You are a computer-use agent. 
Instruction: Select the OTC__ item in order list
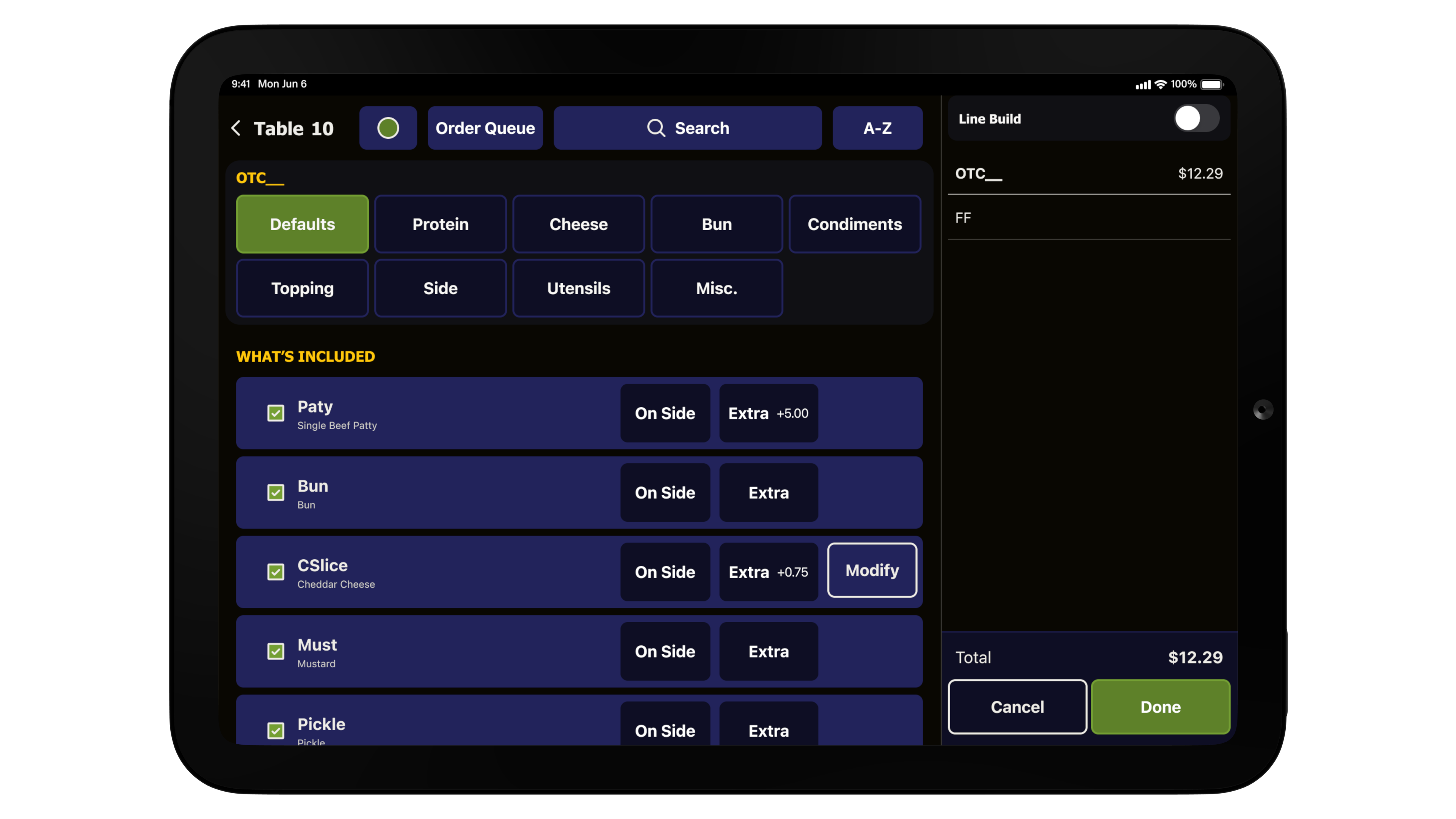[x=1089, y=174]
